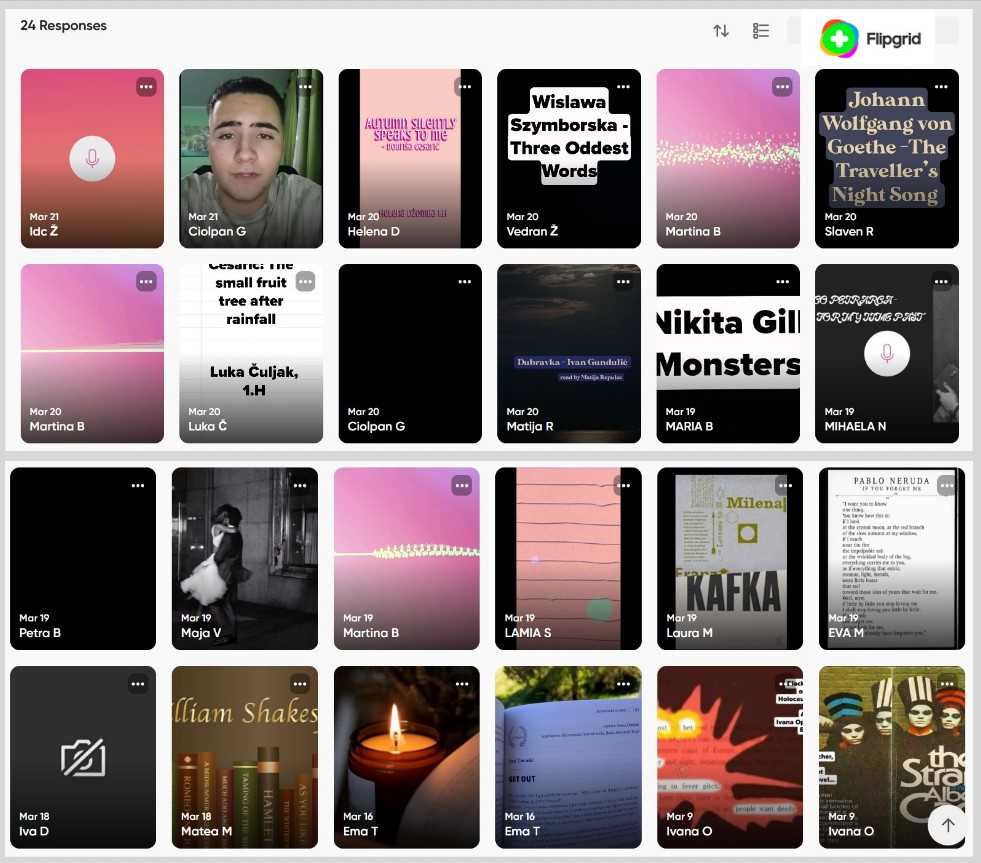Click the "24 Responses" heading
The width and height of the screenshot is (981, 863).
[63, 26]
